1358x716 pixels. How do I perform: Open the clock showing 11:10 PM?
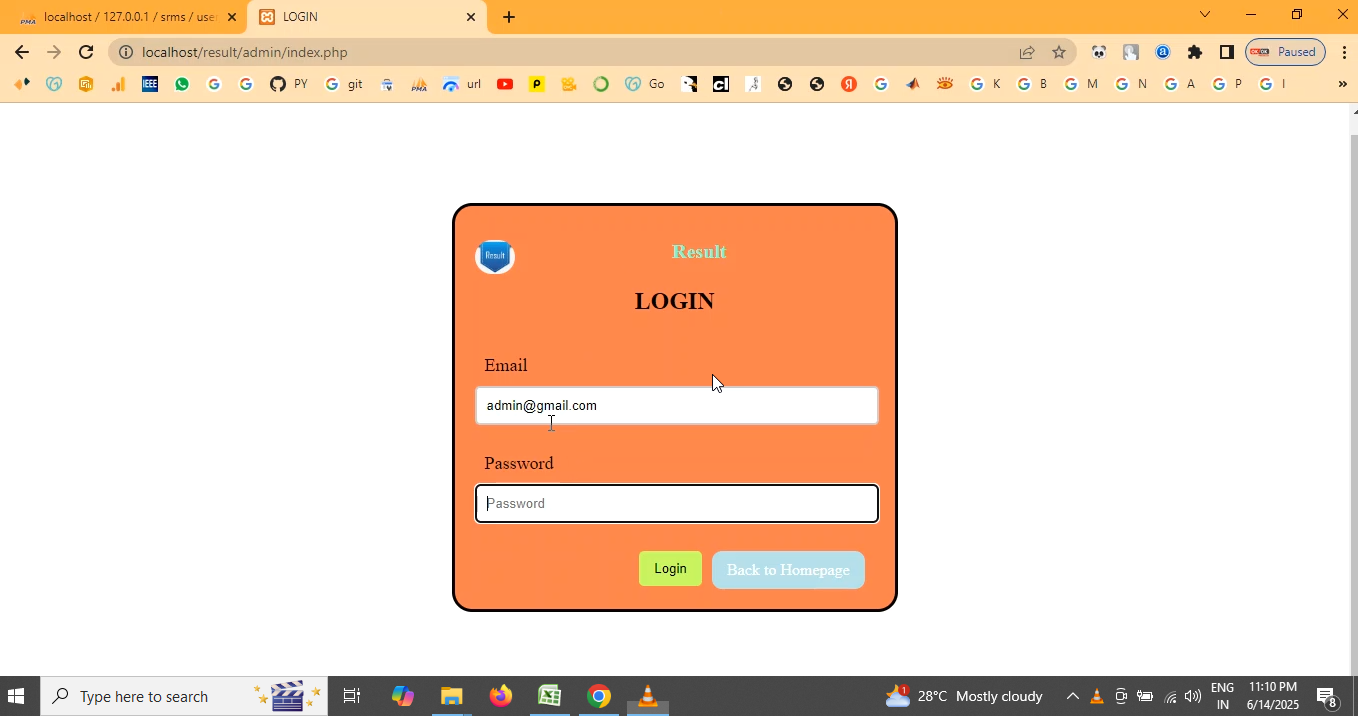pyautogui.click(x=1273, y=696)
